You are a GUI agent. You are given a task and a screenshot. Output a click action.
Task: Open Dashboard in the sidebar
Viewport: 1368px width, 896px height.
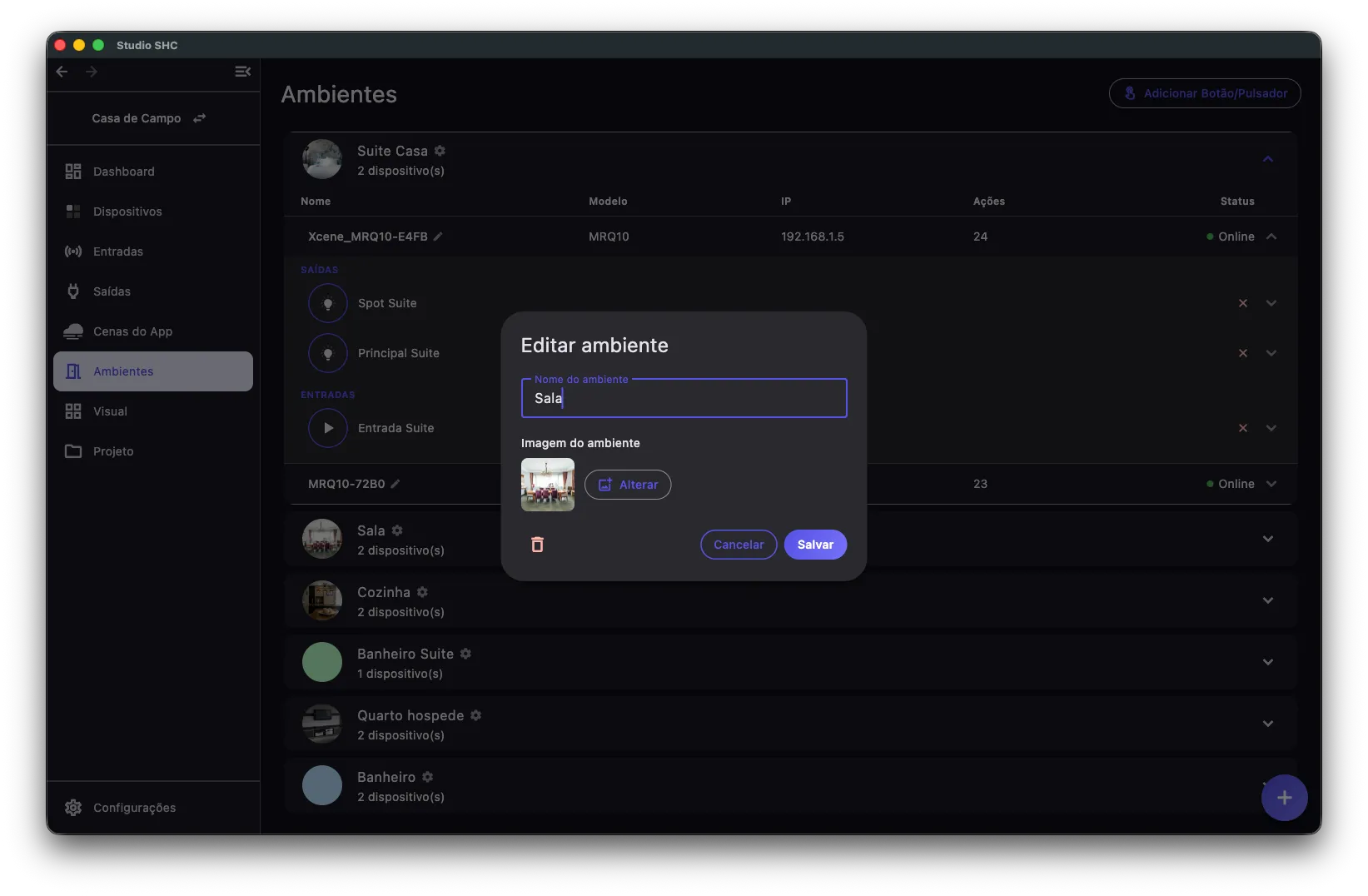[153, 172]
